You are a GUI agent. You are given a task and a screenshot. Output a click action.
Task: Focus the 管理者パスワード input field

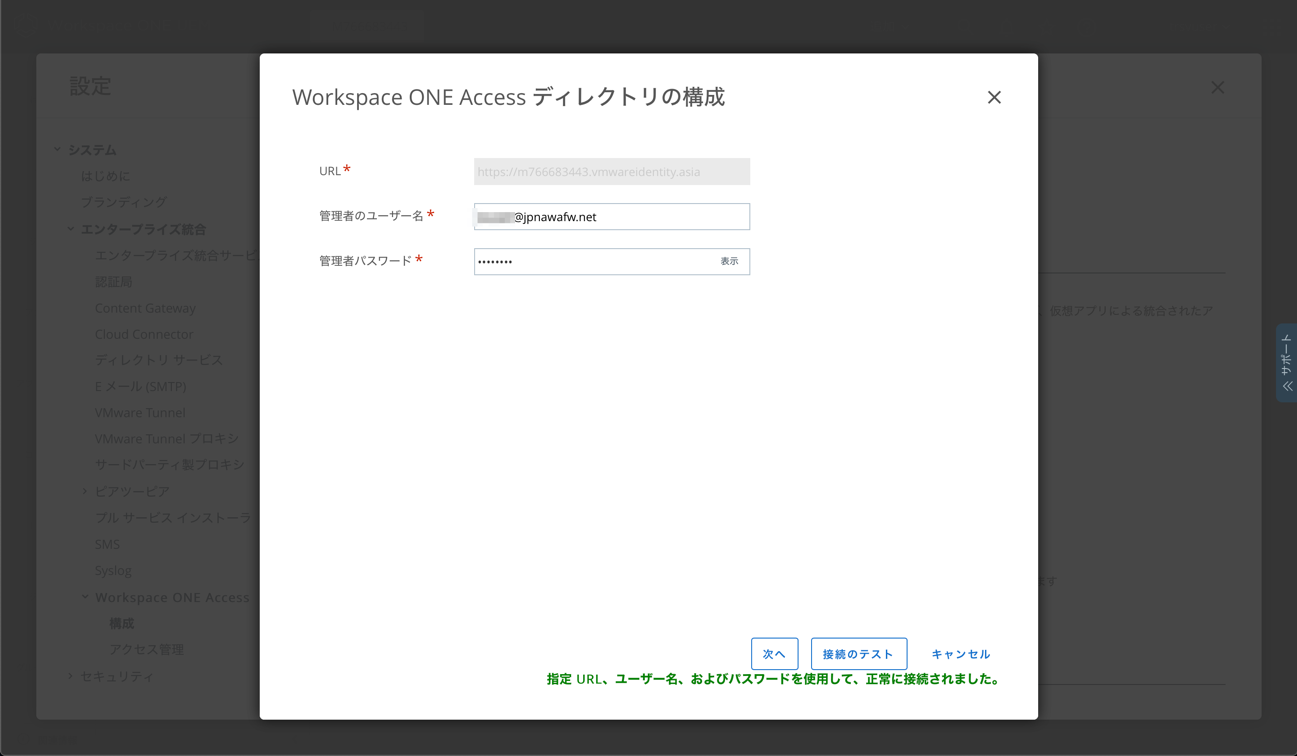click(612, 261)
